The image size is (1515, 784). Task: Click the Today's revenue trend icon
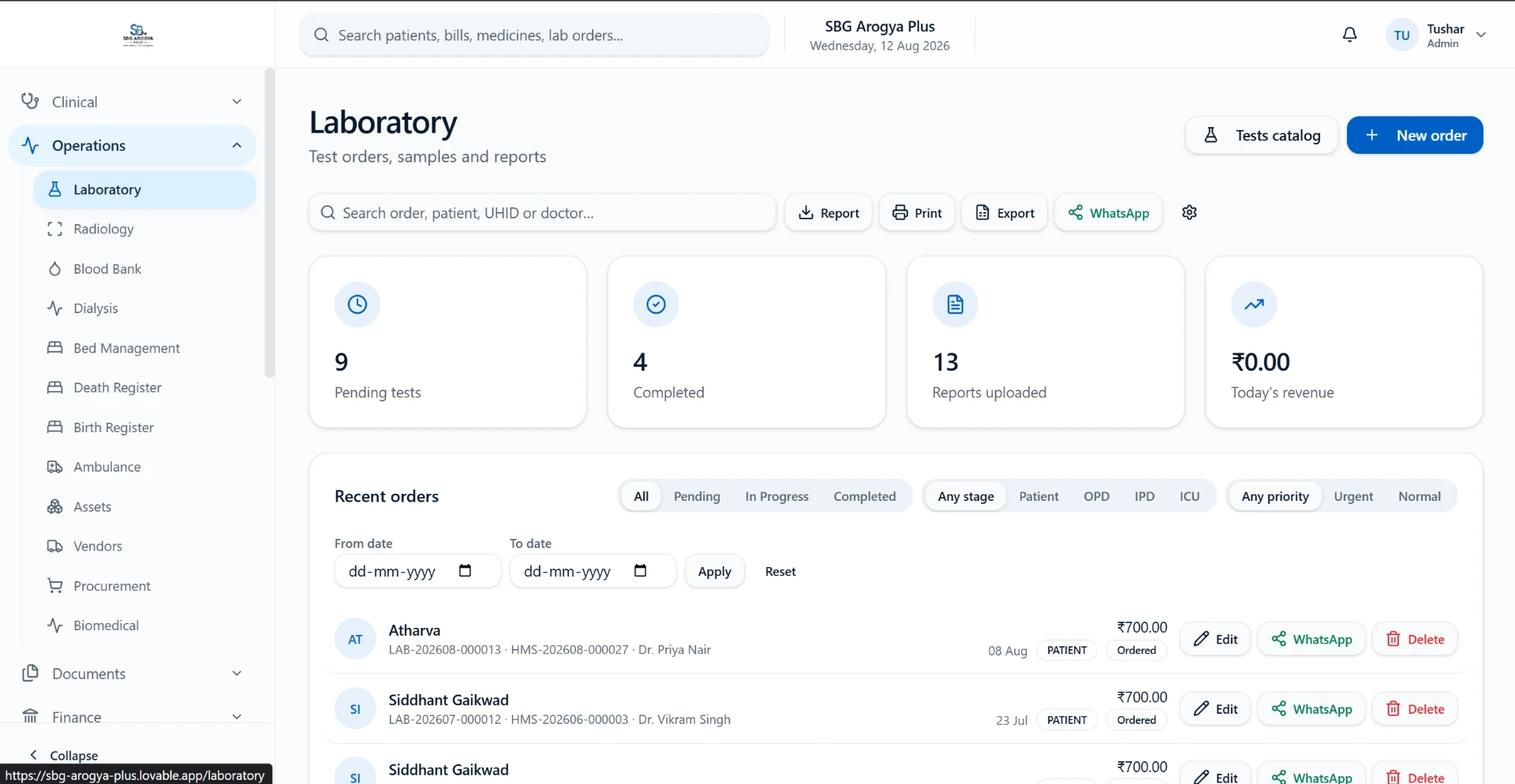click(1254, 304)
